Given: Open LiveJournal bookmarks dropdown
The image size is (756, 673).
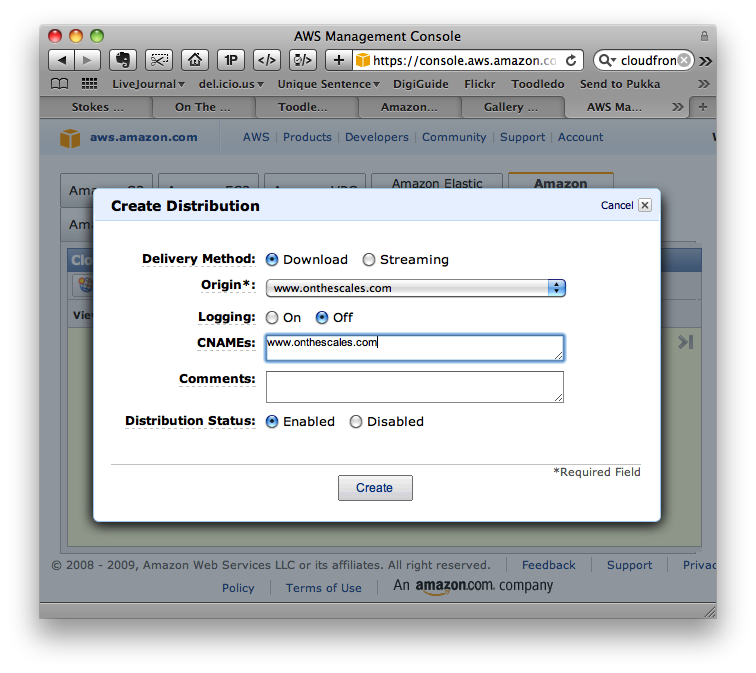Looking at the screenshot, I should (x=148, y=84).
